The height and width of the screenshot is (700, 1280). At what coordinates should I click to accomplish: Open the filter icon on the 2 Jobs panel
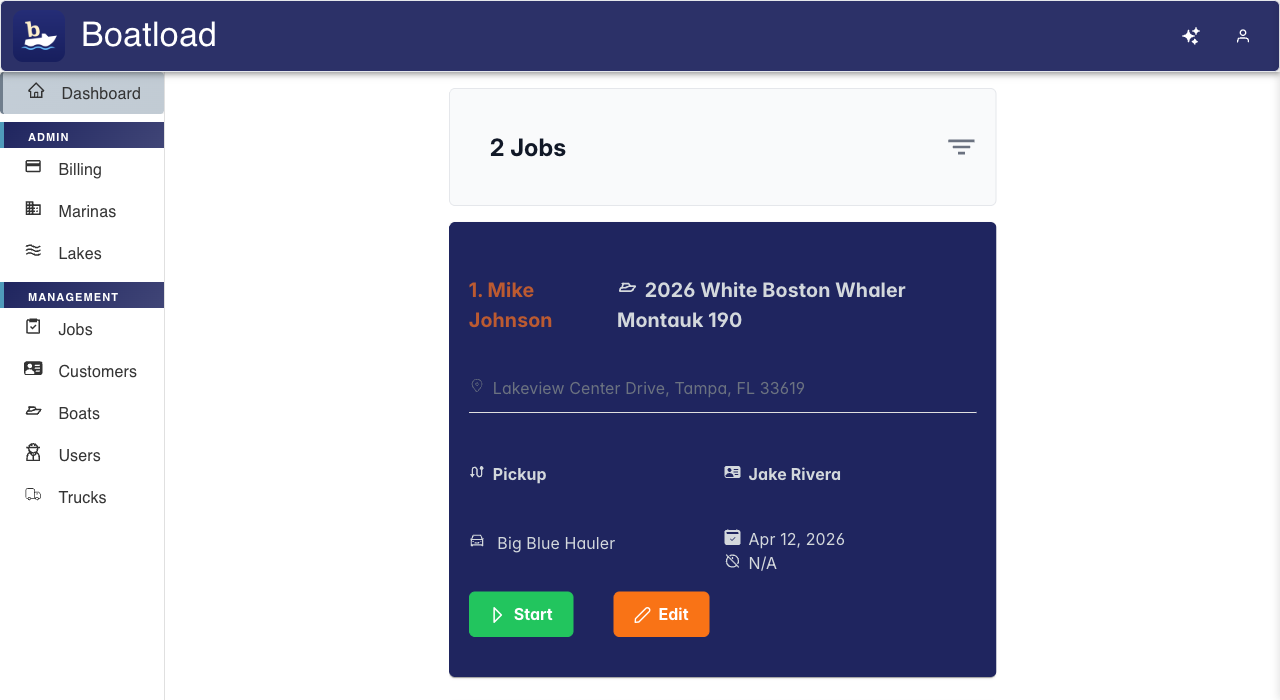pyautogui.click(x=961, y=146)
